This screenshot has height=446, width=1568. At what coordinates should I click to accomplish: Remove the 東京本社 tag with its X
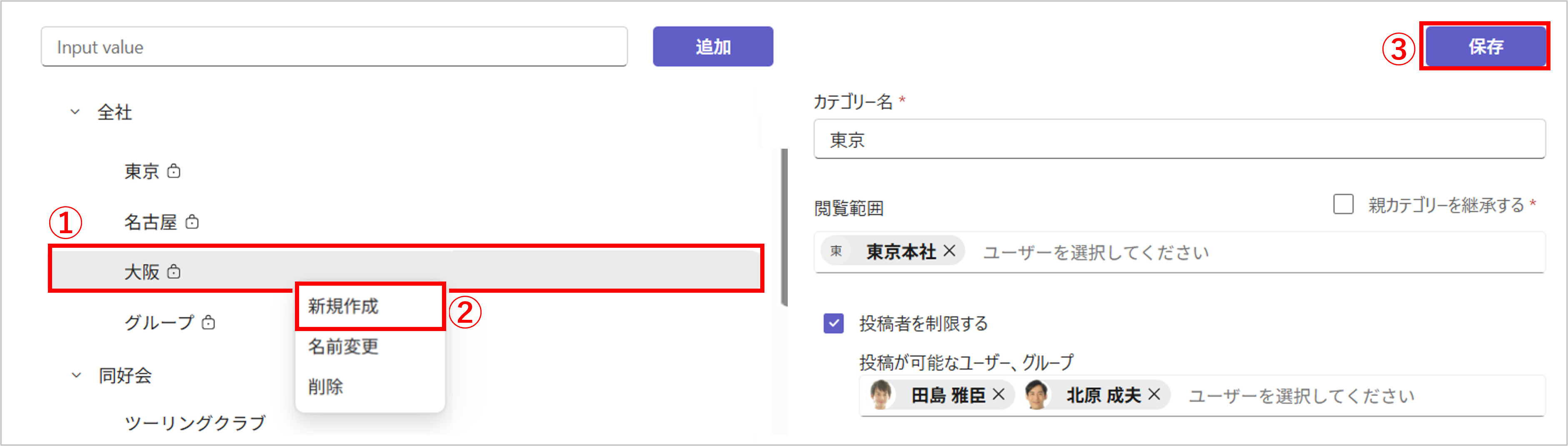[x=949, y=251]
